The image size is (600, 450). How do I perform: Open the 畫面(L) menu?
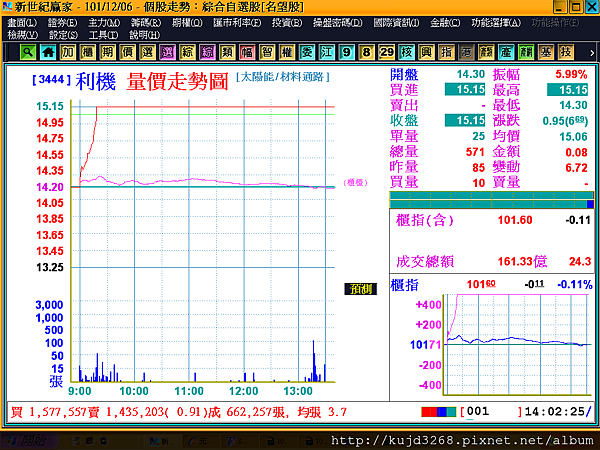22,23
